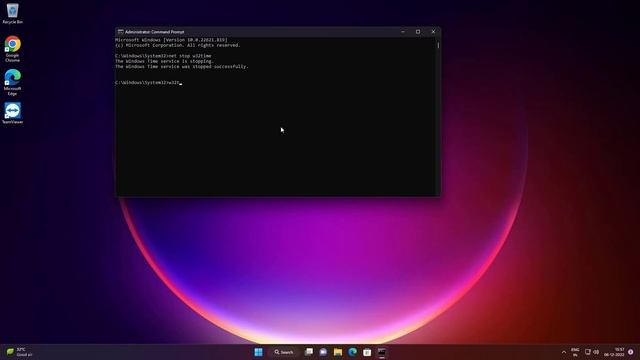Open the notification badge in the tray
The height and width of the screenshot is (360, 640).
coord(631,352)
